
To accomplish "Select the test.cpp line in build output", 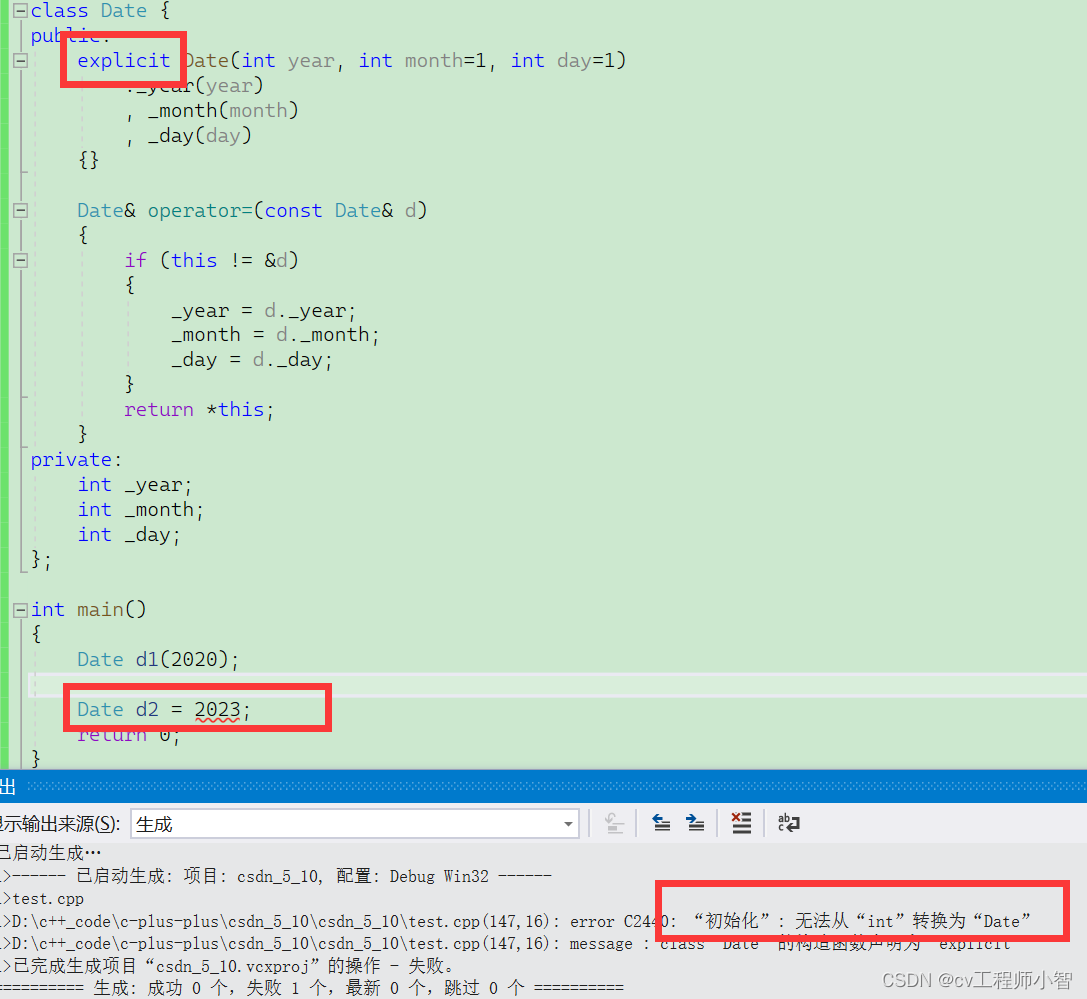I will pyautogui.click(x=60, y=898).
